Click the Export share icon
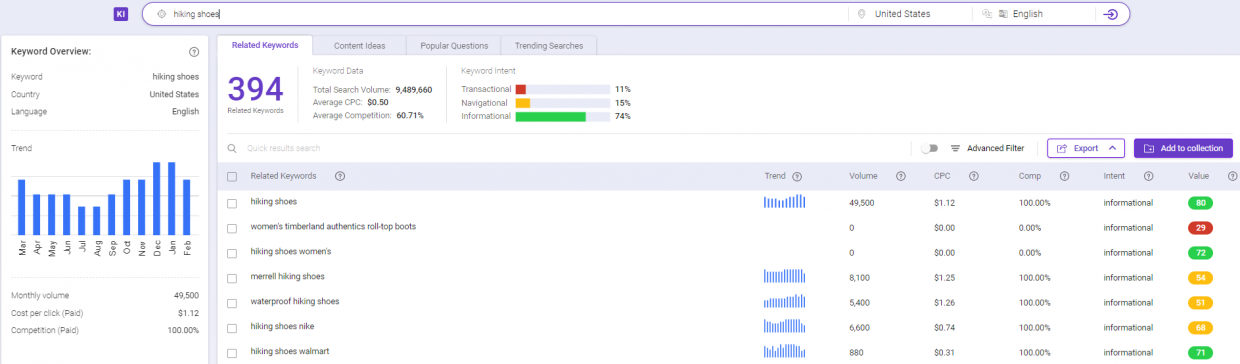Screen dimensions: 1240x364 pos(1062,148)
